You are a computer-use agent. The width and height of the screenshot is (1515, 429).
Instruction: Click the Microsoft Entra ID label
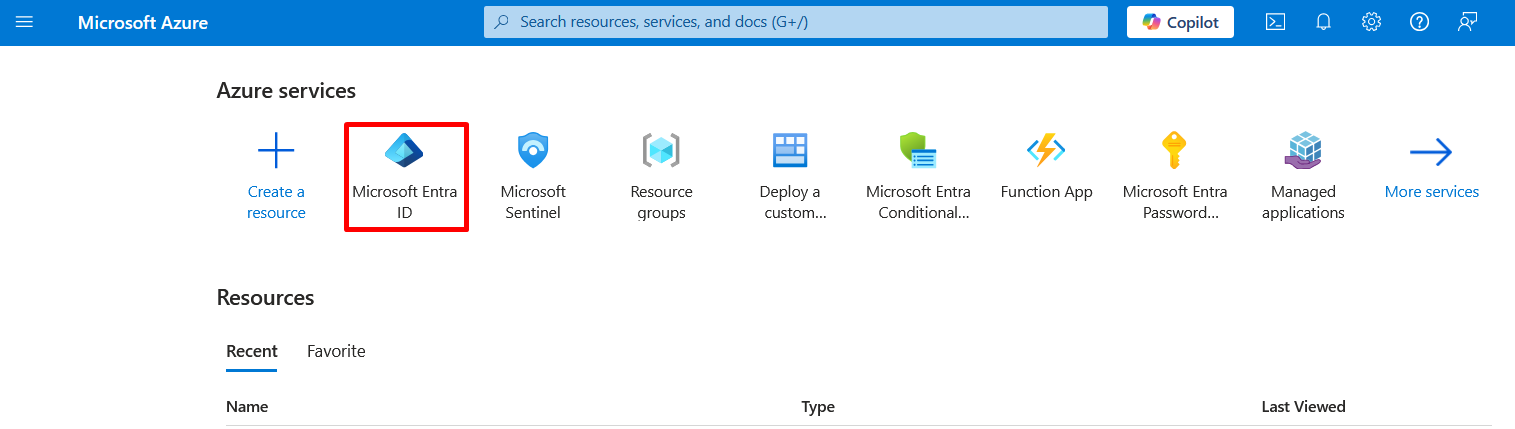pyautogui.click(x=405, y=202)
